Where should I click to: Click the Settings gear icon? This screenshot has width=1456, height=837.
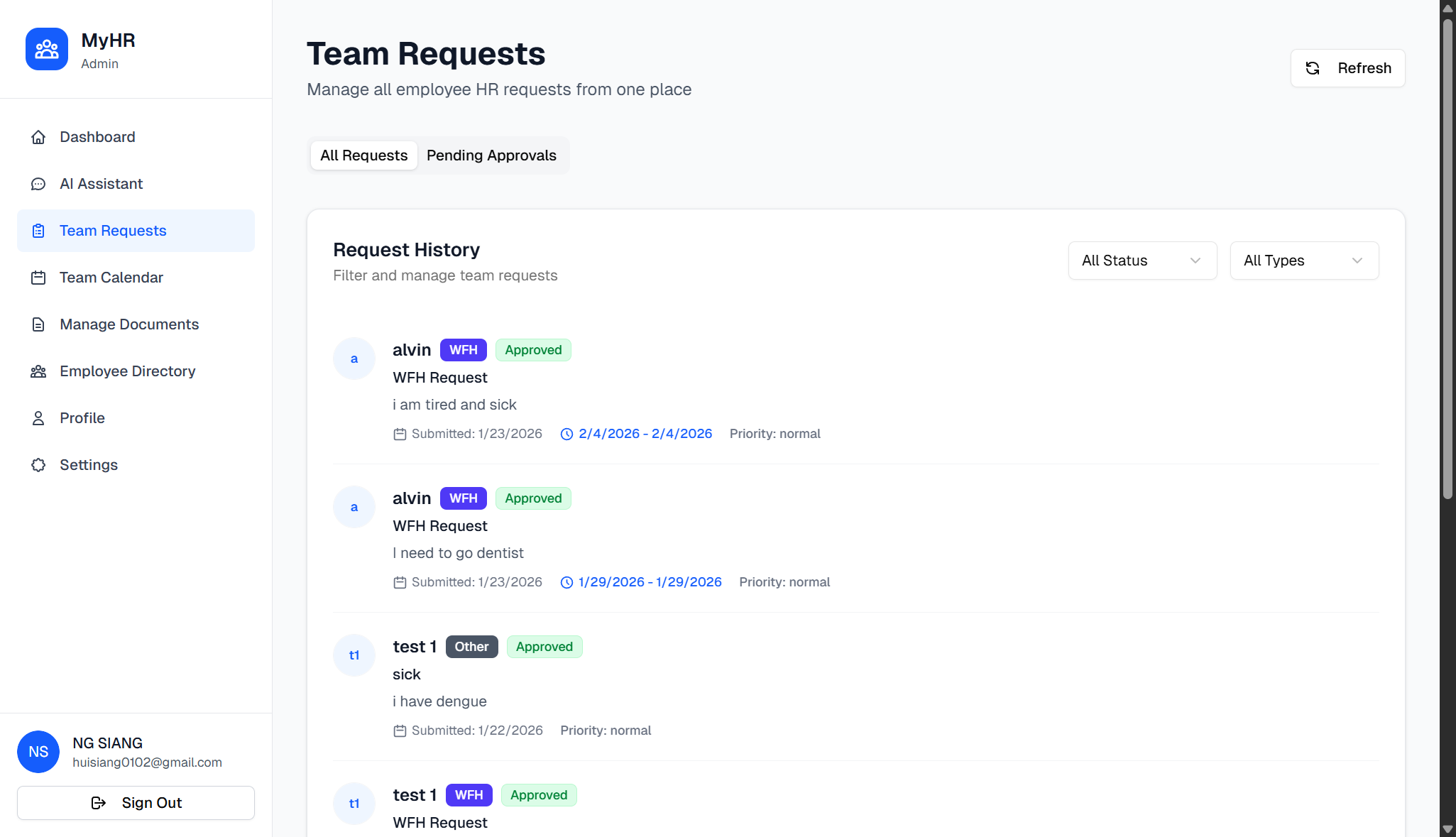pos(38,465)
